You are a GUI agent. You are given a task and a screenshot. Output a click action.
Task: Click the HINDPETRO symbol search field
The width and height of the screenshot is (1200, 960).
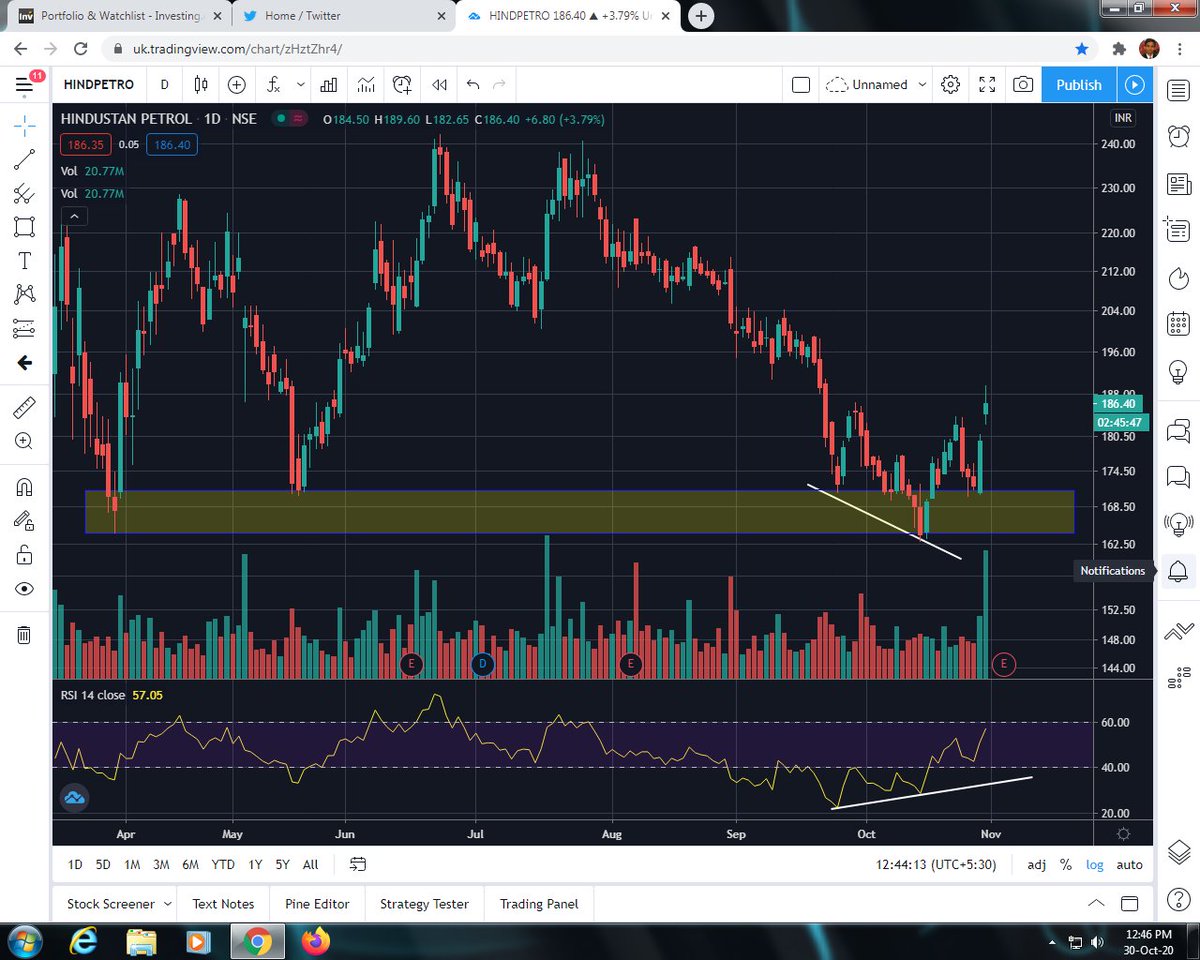click(x=98, y=85)
